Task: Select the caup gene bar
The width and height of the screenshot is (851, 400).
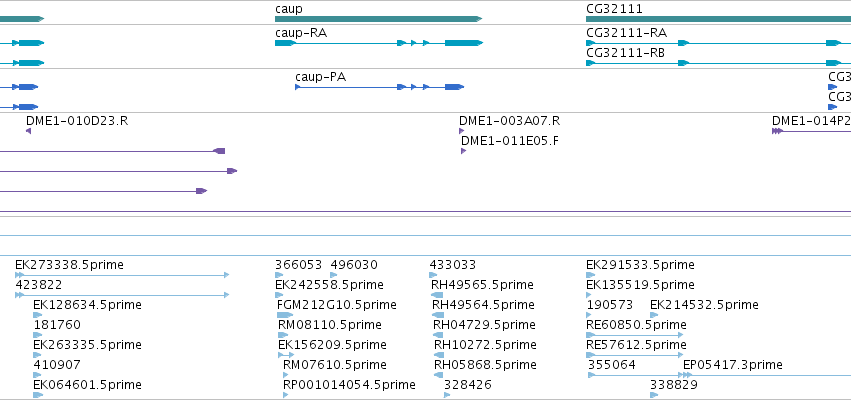Action: (x=378, y=19)
